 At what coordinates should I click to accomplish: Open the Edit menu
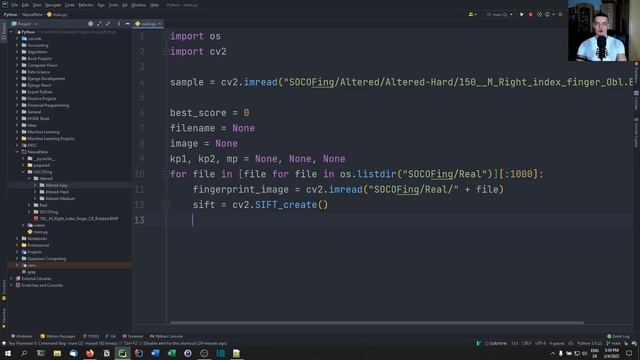click(25, 5)
